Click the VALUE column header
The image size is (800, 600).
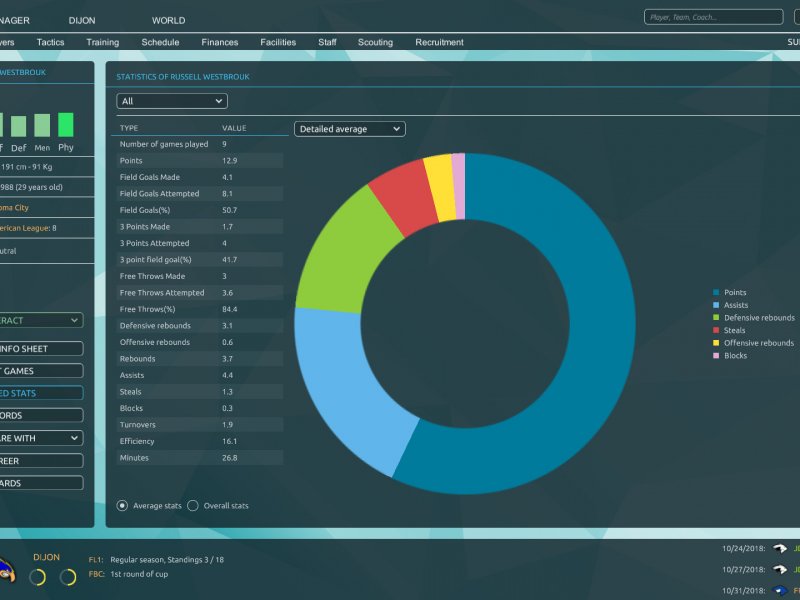234,128
